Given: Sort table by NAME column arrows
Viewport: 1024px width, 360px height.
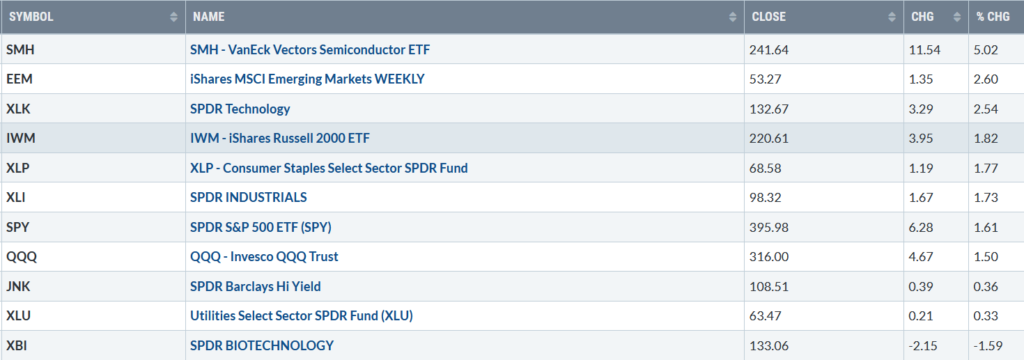Looking at the screenshot, I should tap(733, 17).
